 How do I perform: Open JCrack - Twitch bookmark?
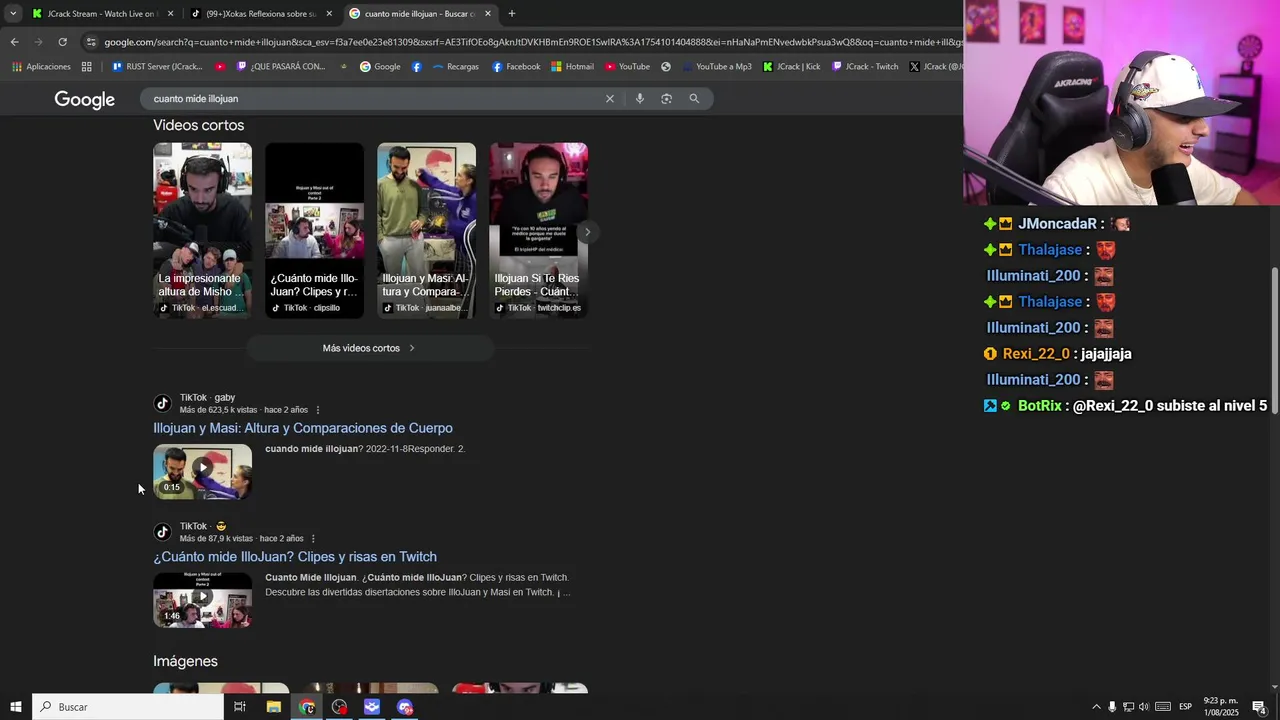click(865, 66)
